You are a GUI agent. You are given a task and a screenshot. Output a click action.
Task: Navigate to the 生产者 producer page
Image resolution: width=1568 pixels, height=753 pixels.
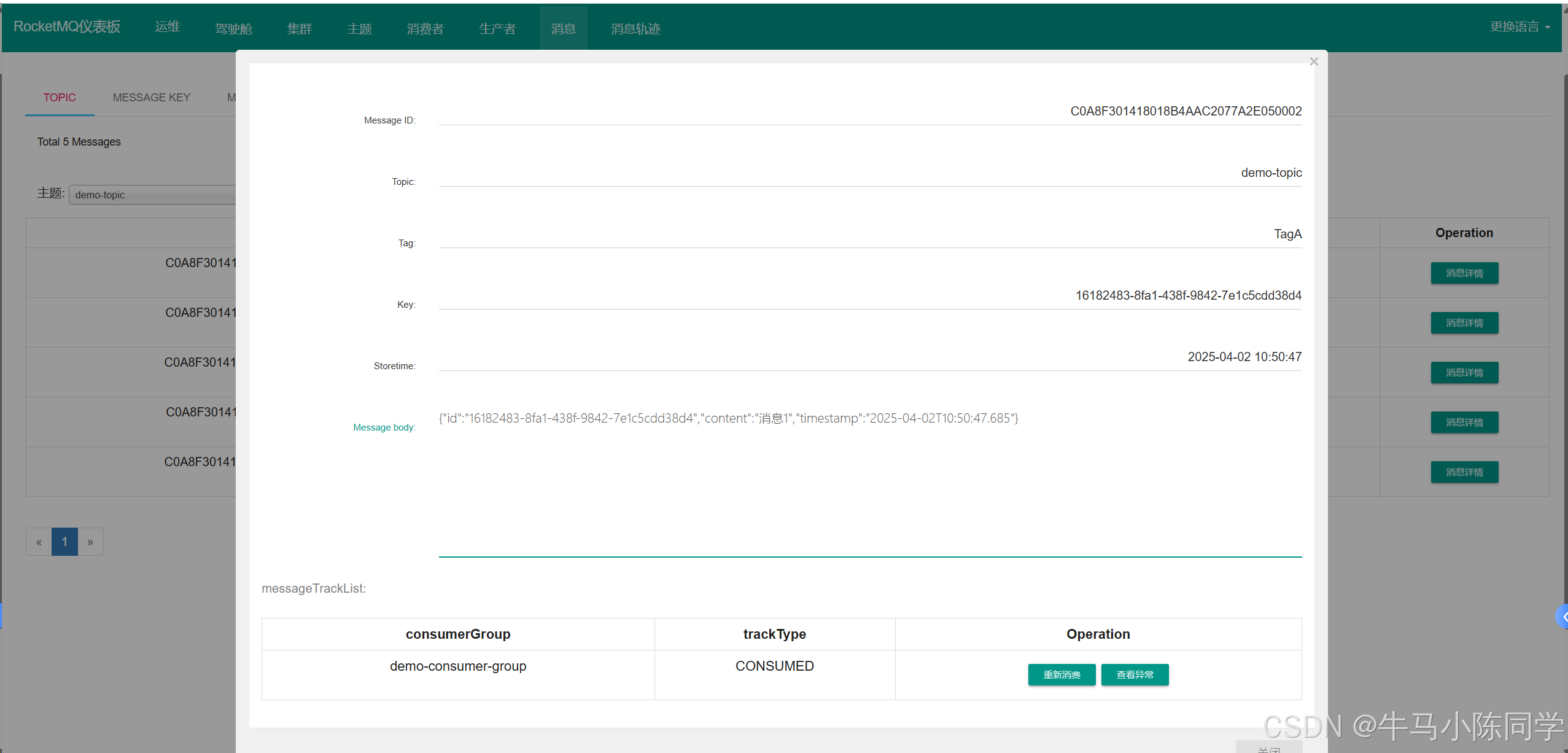pyautogui.click(x=497, y=29)
